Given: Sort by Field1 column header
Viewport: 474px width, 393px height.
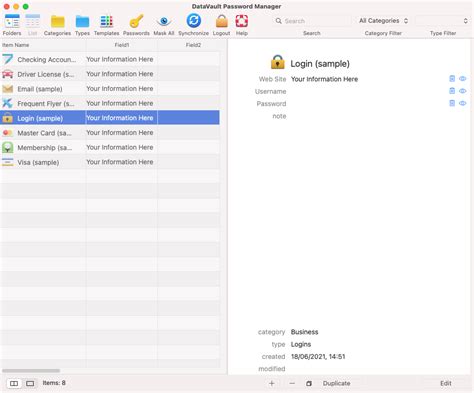Looking at the screenshot, I should tap(122, 45).
